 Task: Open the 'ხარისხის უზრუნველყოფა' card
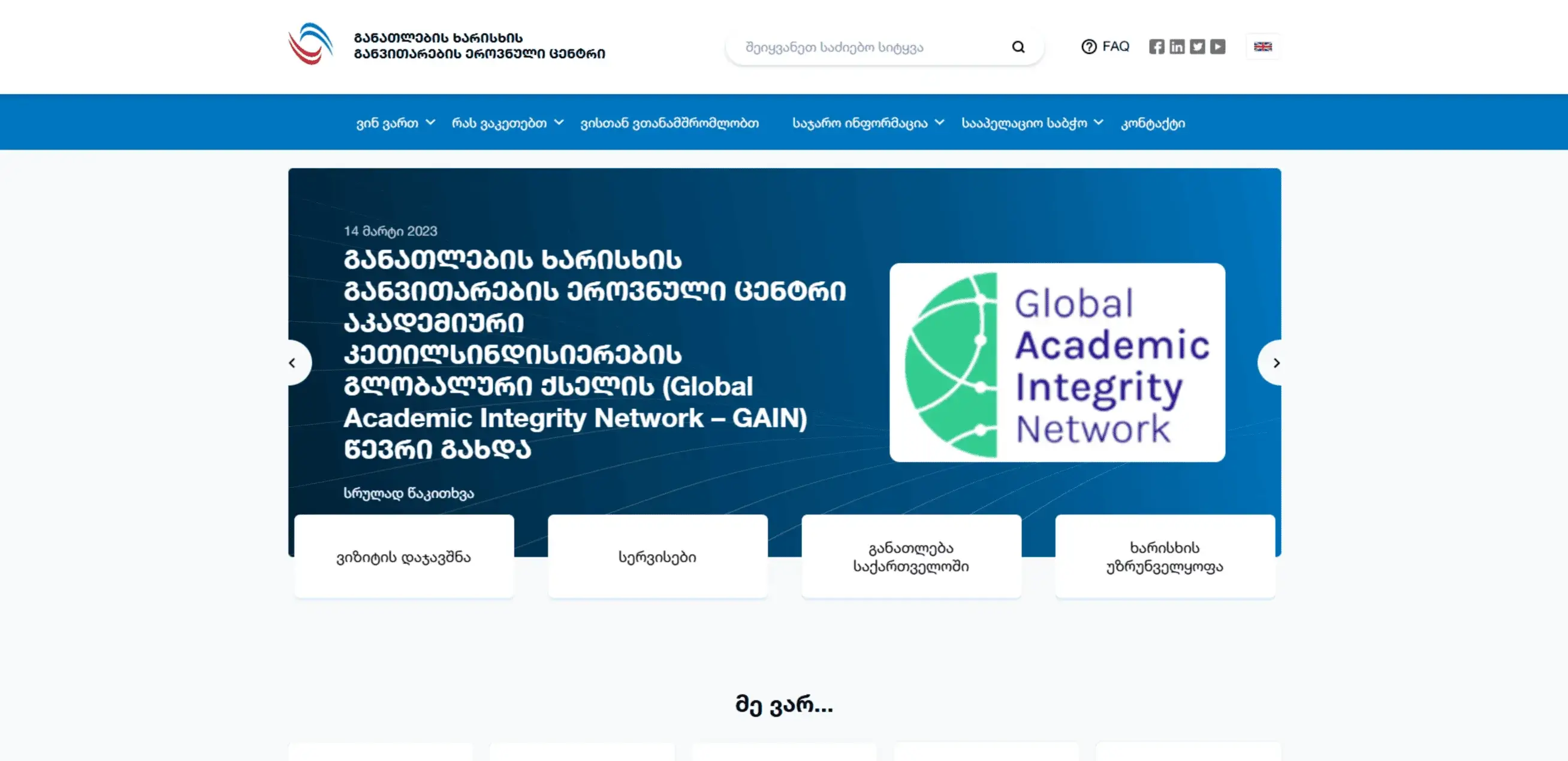click(x=1165, y=557)
